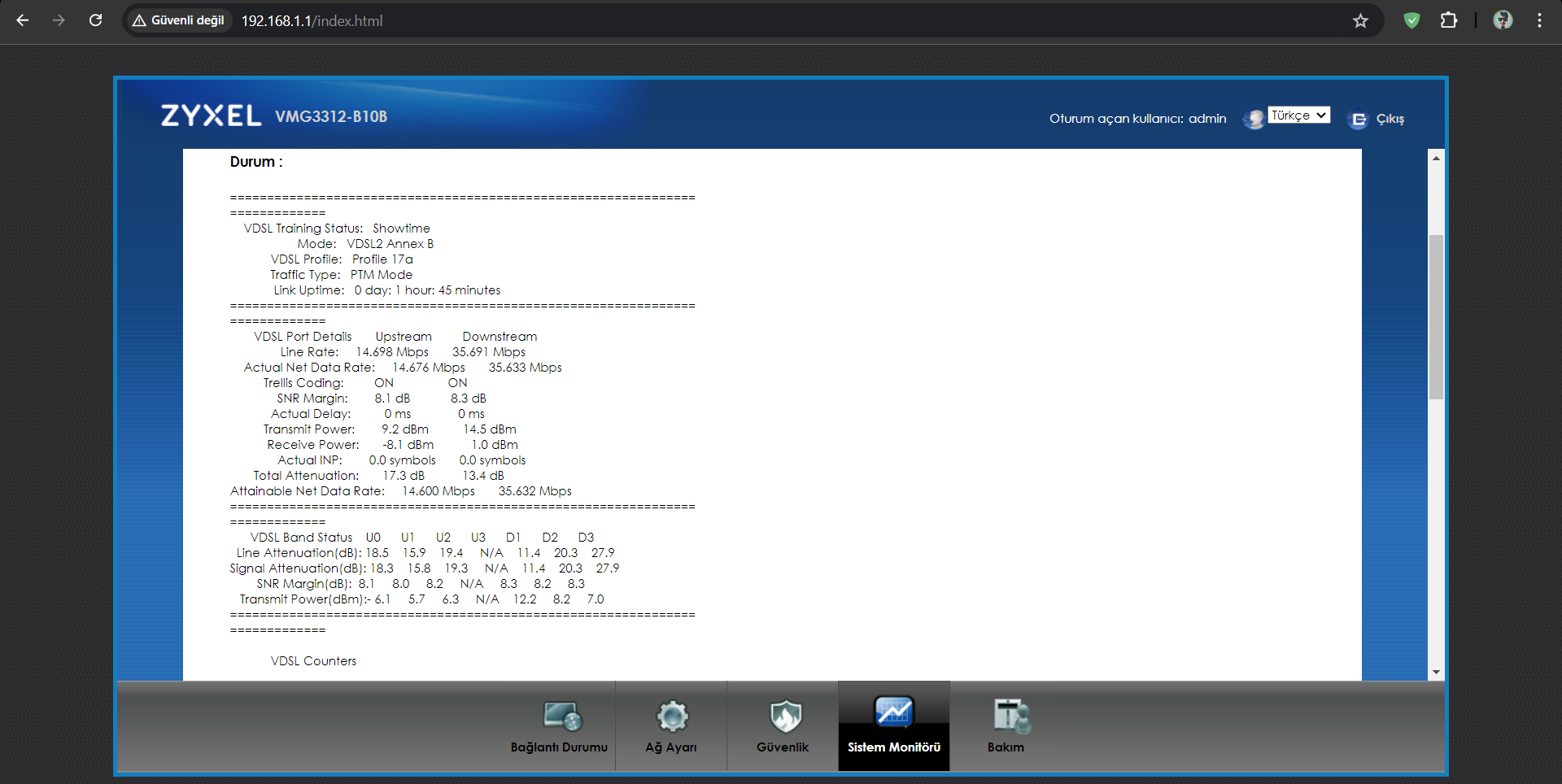Click the 8.1 dB upstream SNR margin
The width and height of the screenshot is (1562, 784).
392,399
